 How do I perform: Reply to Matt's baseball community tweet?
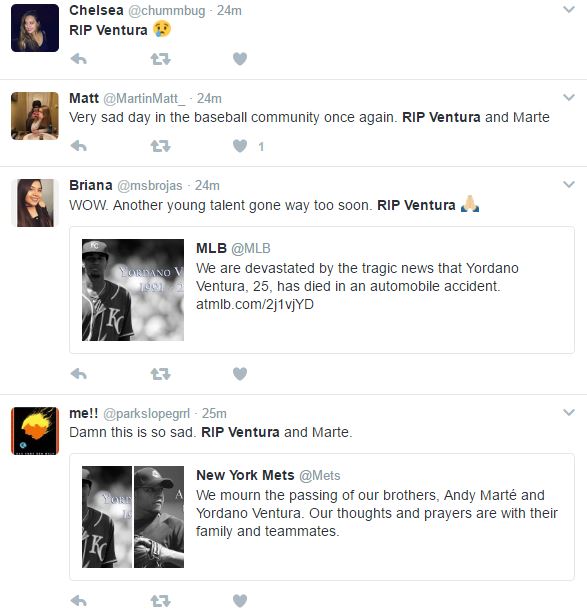[x=79, y=146]
